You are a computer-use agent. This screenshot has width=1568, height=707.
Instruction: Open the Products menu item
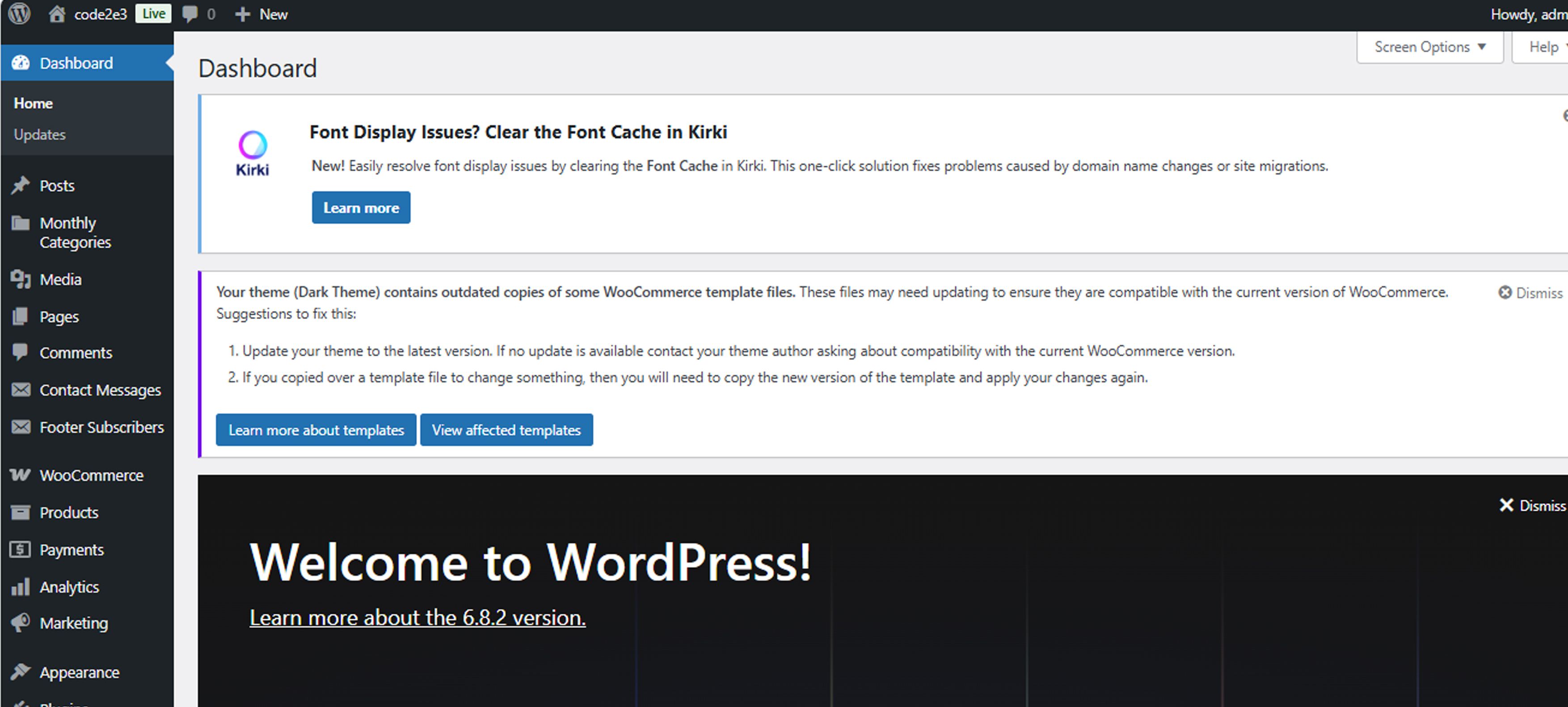69,512
